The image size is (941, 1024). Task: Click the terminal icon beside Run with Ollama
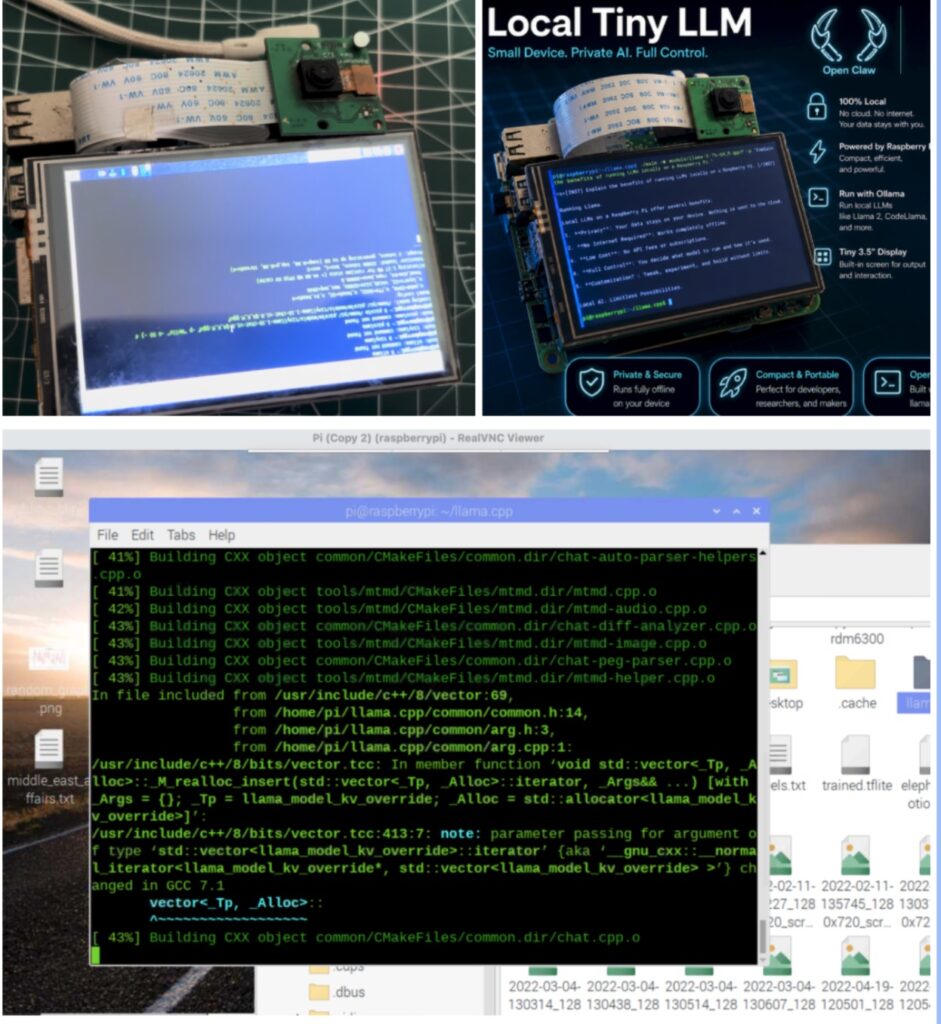(818, 197)
